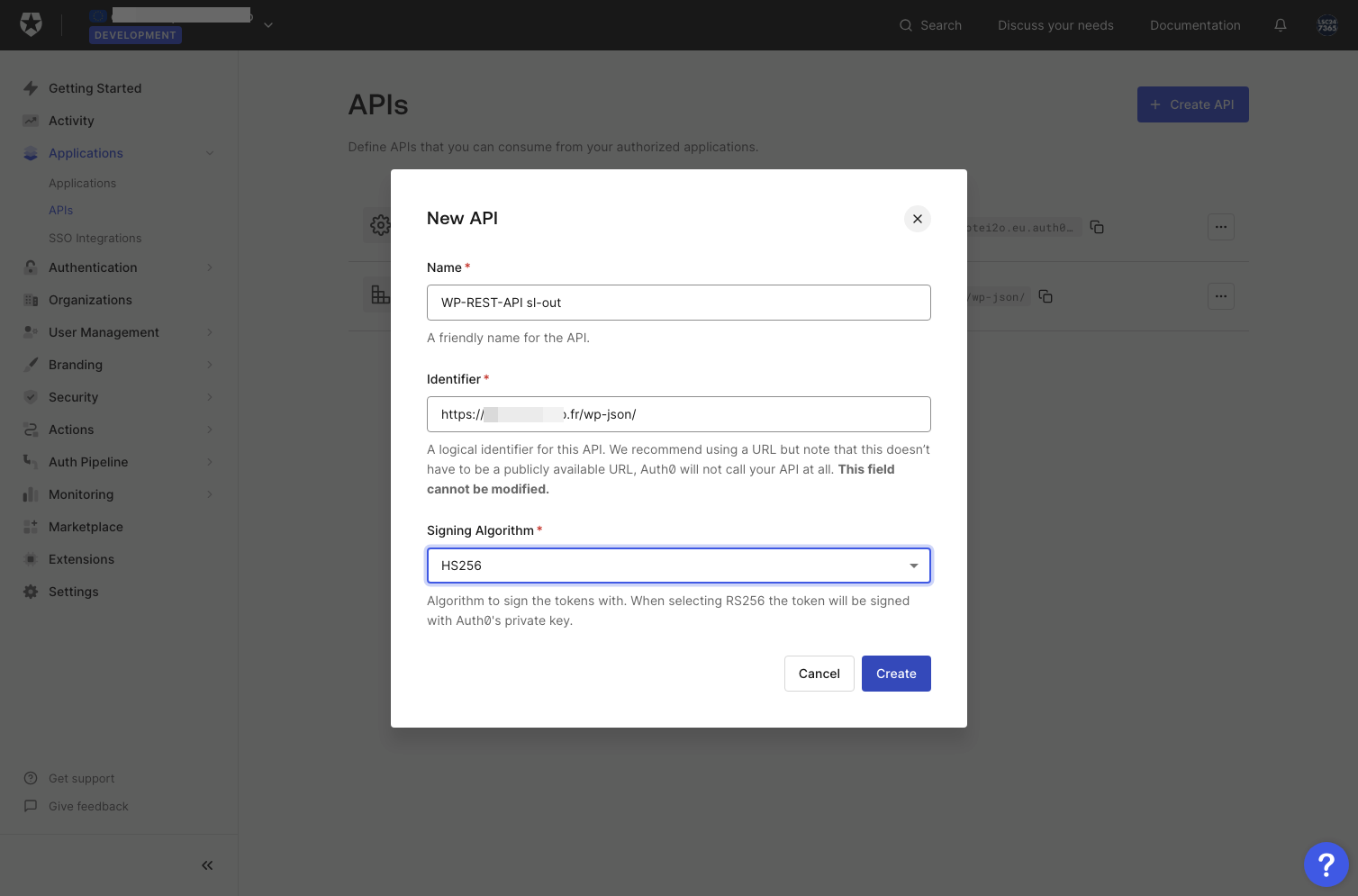This screenshot has width=1358, height=896.
Task: Open Marketplace in sidebar
Action: coord(86,527)
